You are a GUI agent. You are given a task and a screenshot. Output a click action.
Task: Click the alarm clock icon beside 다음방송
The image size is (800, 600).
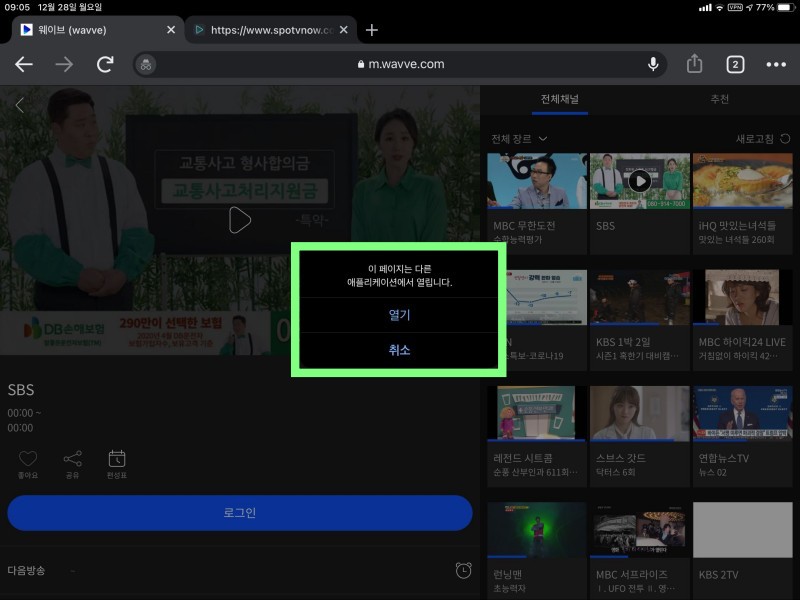[462, 570]
